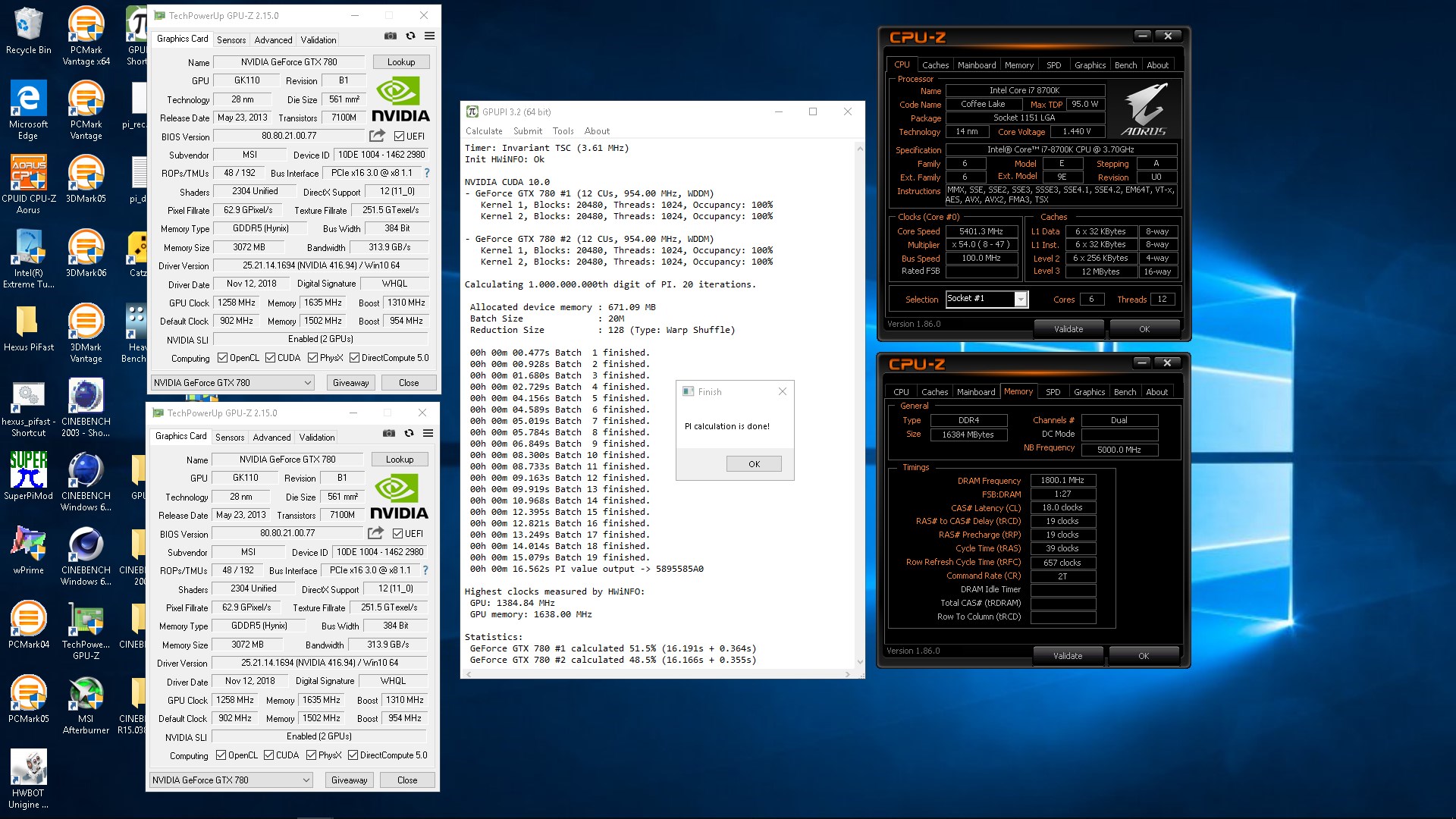Click screenshot camera icon in bottom GPU-Z
Screen dimensions: 1456x819
click(389, 433)
